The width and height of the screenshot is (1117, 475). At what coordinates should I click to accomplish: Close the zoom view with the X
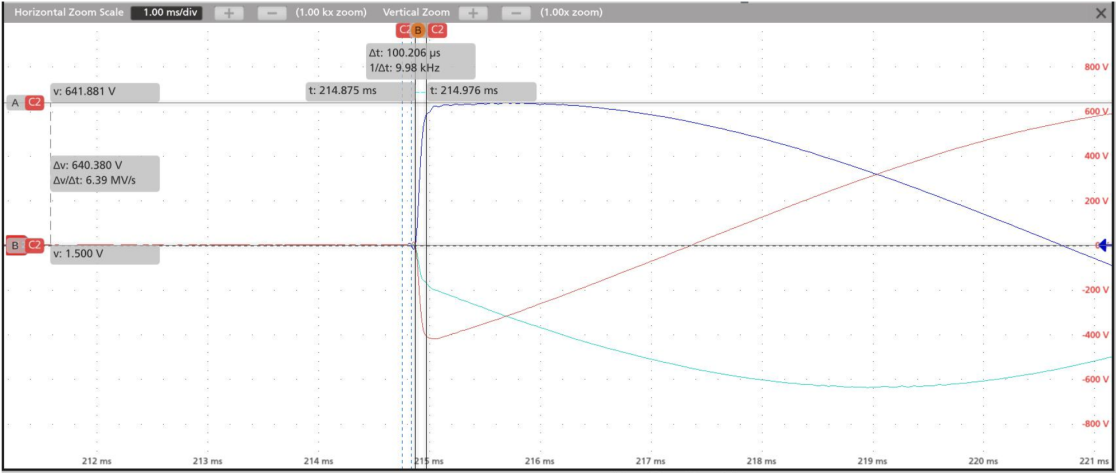(1101, 12)
